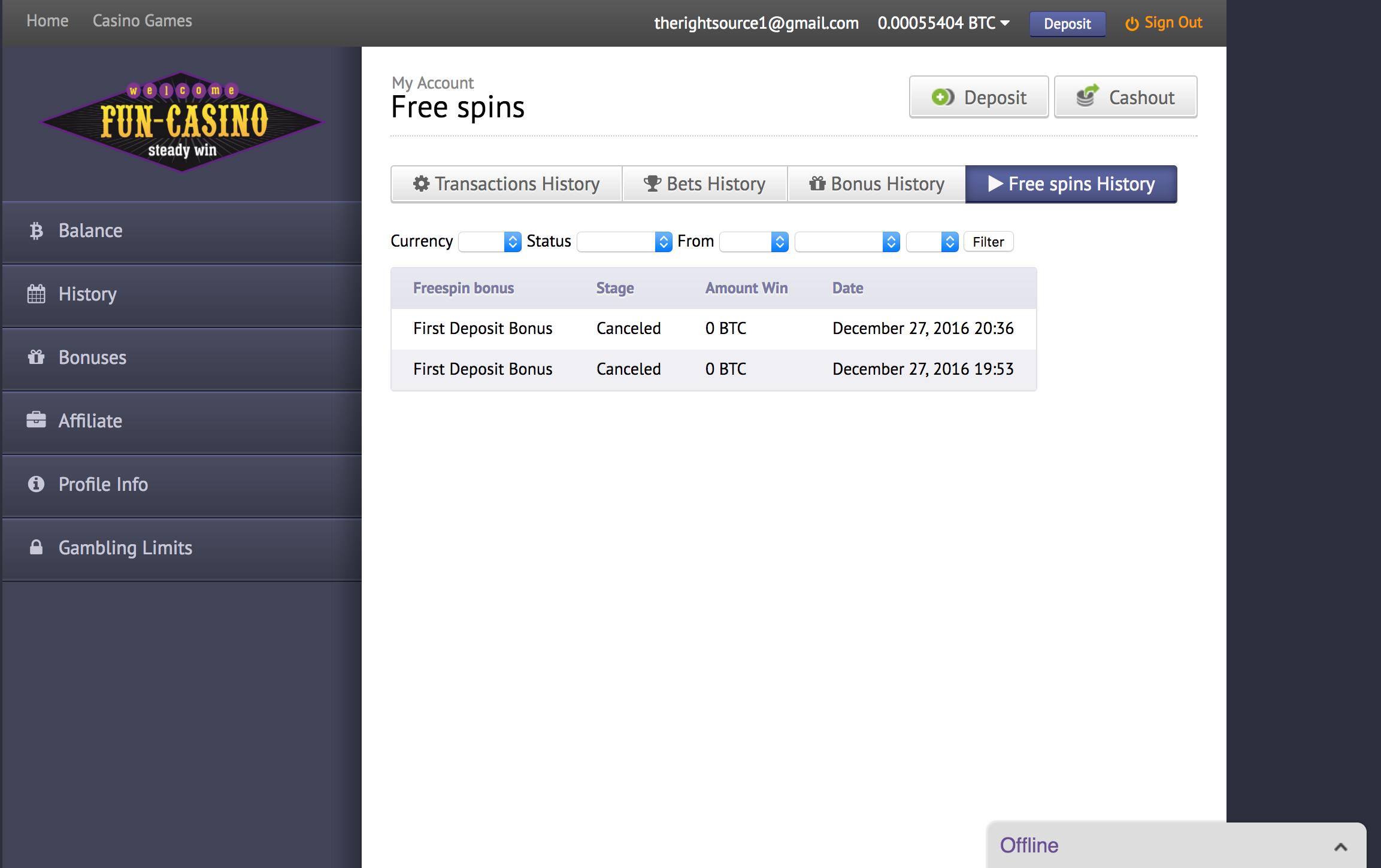Open the Status dropdown

(x=624, y=242)
